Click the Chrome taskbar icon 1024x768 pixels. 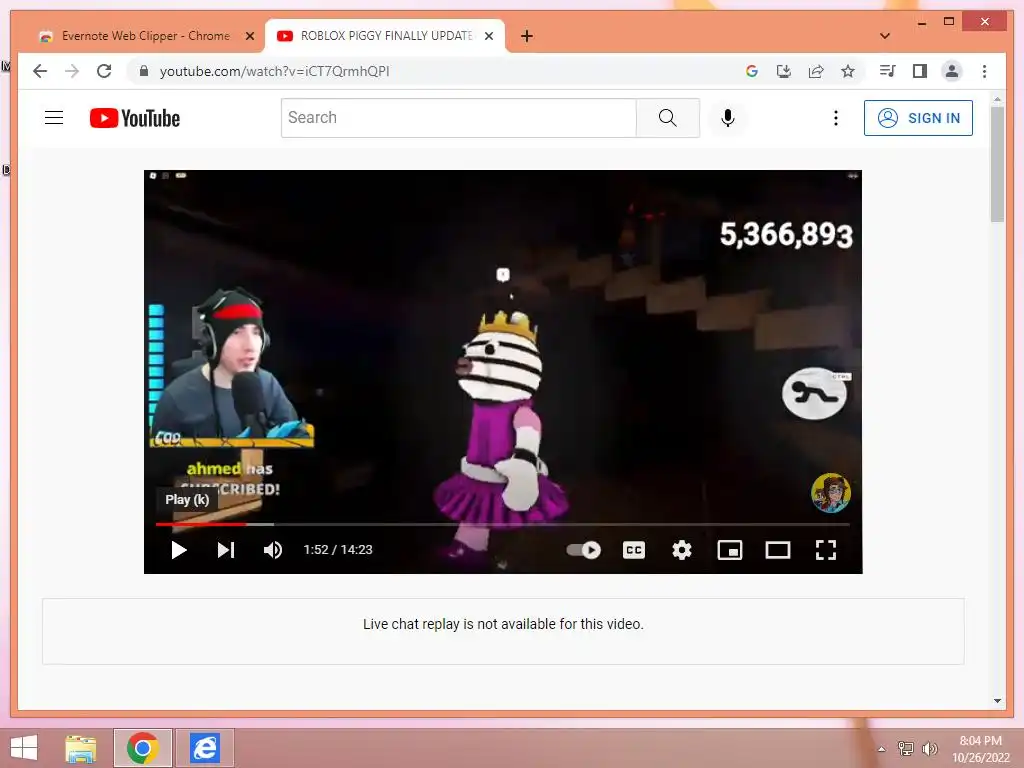coord(143,748)
